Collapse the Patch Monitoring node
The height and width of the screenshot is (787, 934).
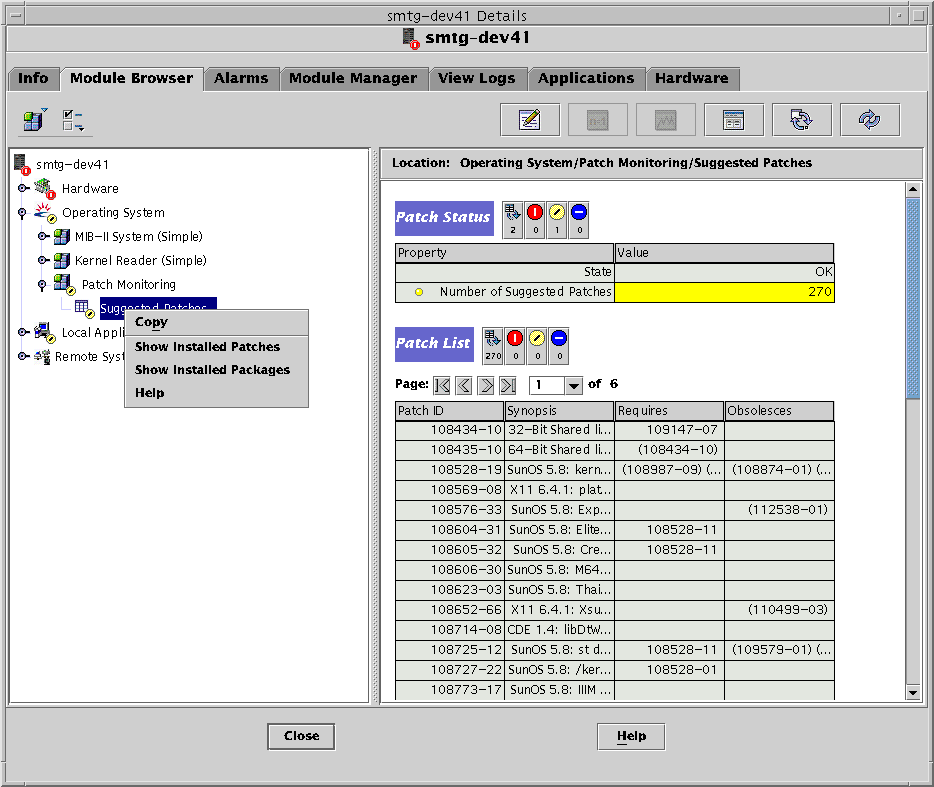[42, 285]
